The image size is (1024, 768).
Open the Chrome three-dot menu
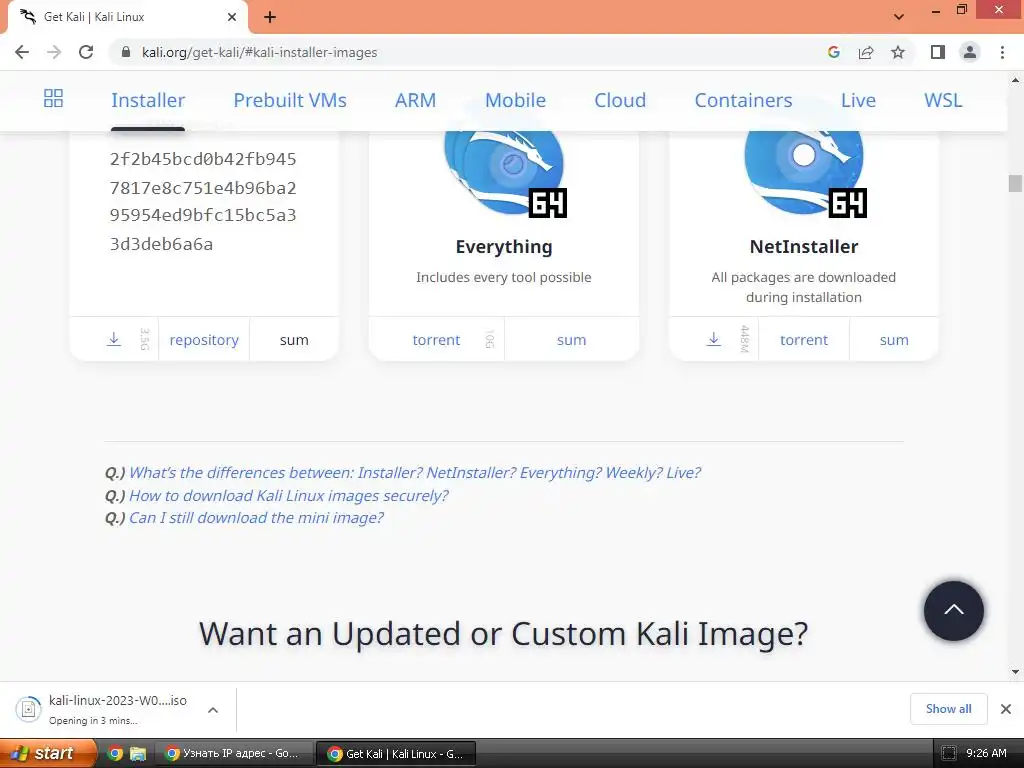[x=1002, y=52]
